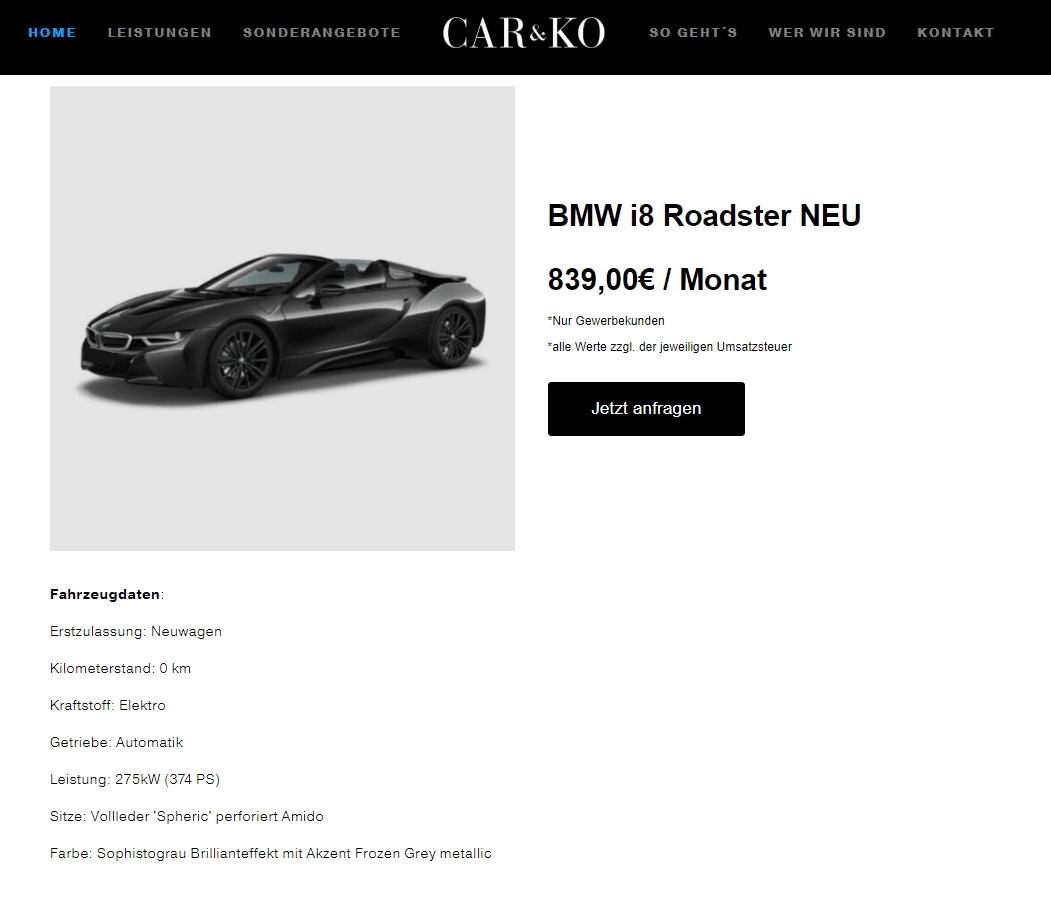Open the LEISTUNGEN navigation link
Screen dimensions: 1051x902
[160, 33]
